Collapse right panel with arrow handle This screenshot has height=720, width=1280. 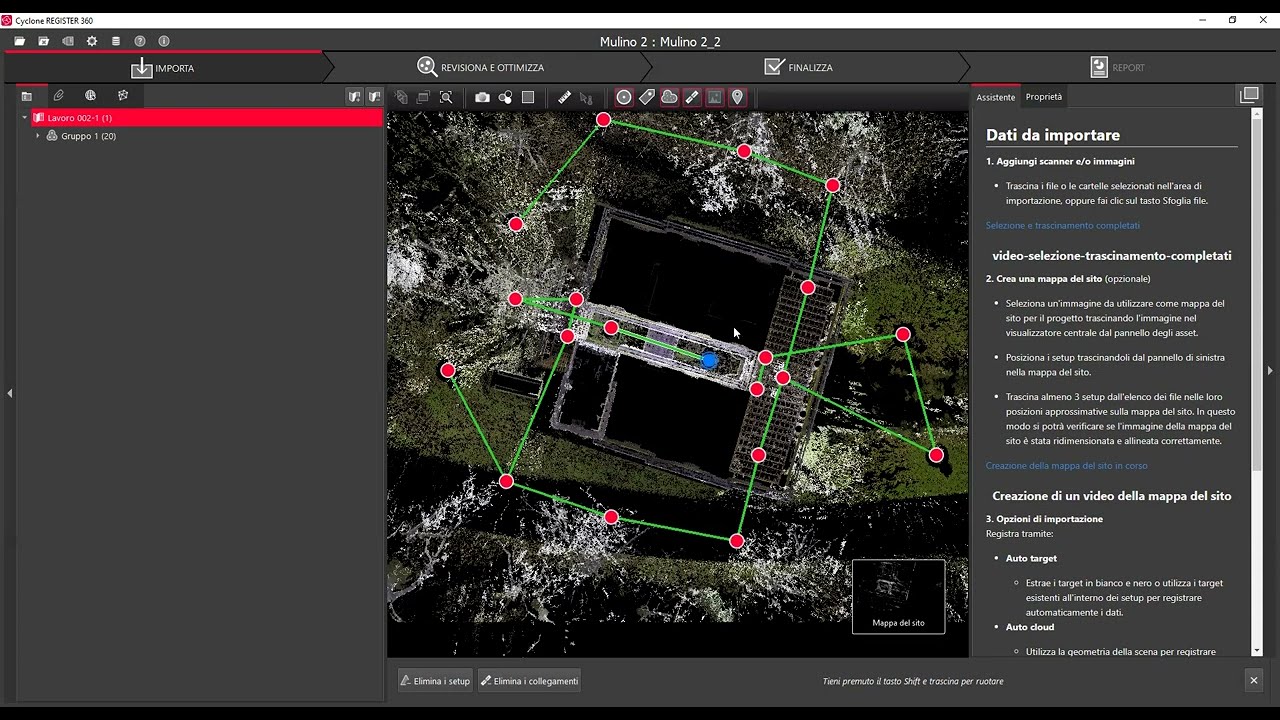[1270, 370]
